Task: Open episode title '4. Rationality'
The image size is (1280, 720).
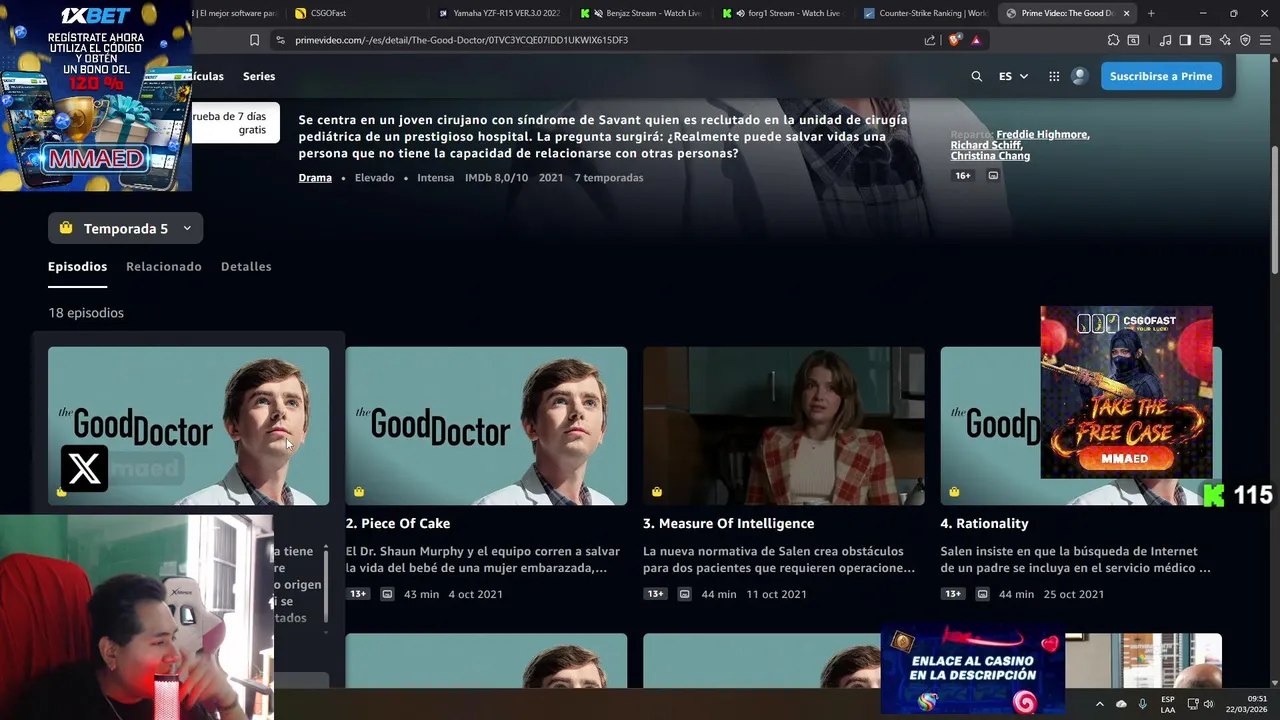Action: point(984,523)
